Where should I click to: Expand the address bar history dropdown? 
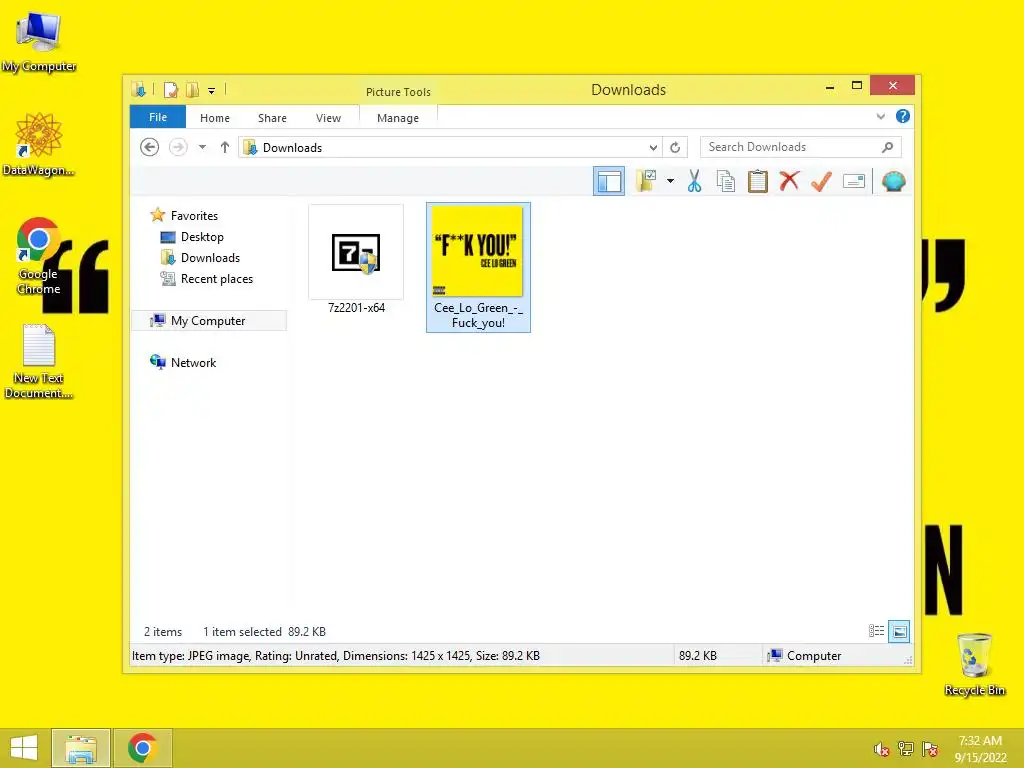coord(652,148)
